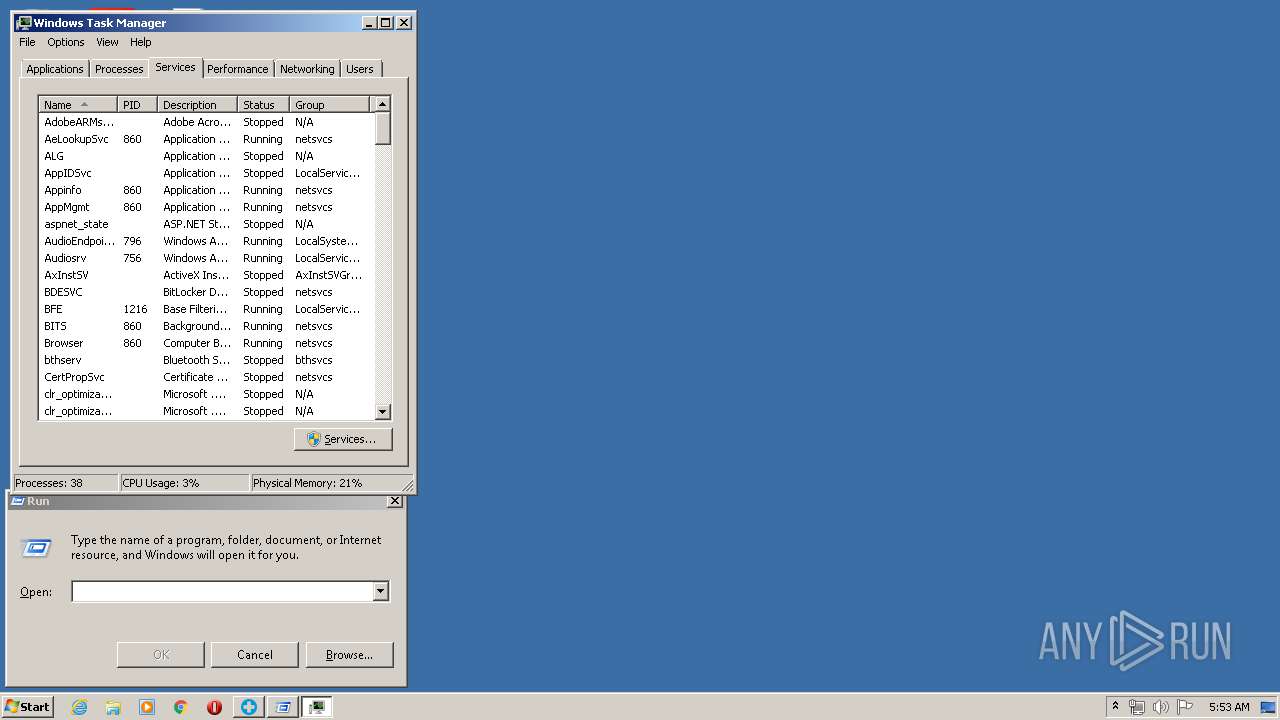
Task: Open the Start menu
Action: click(x=27, y=707)
